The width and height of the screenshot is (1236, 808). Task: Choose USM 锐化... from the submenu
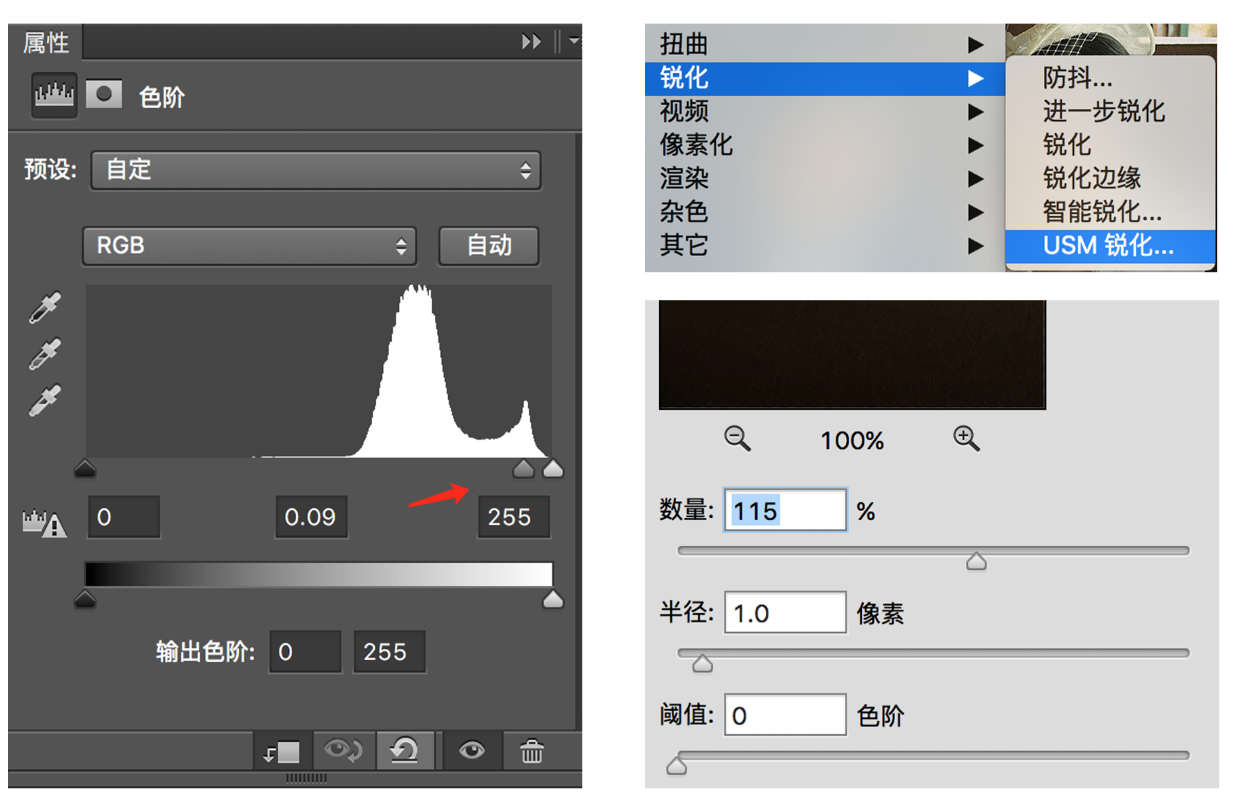coord(1110,245)
